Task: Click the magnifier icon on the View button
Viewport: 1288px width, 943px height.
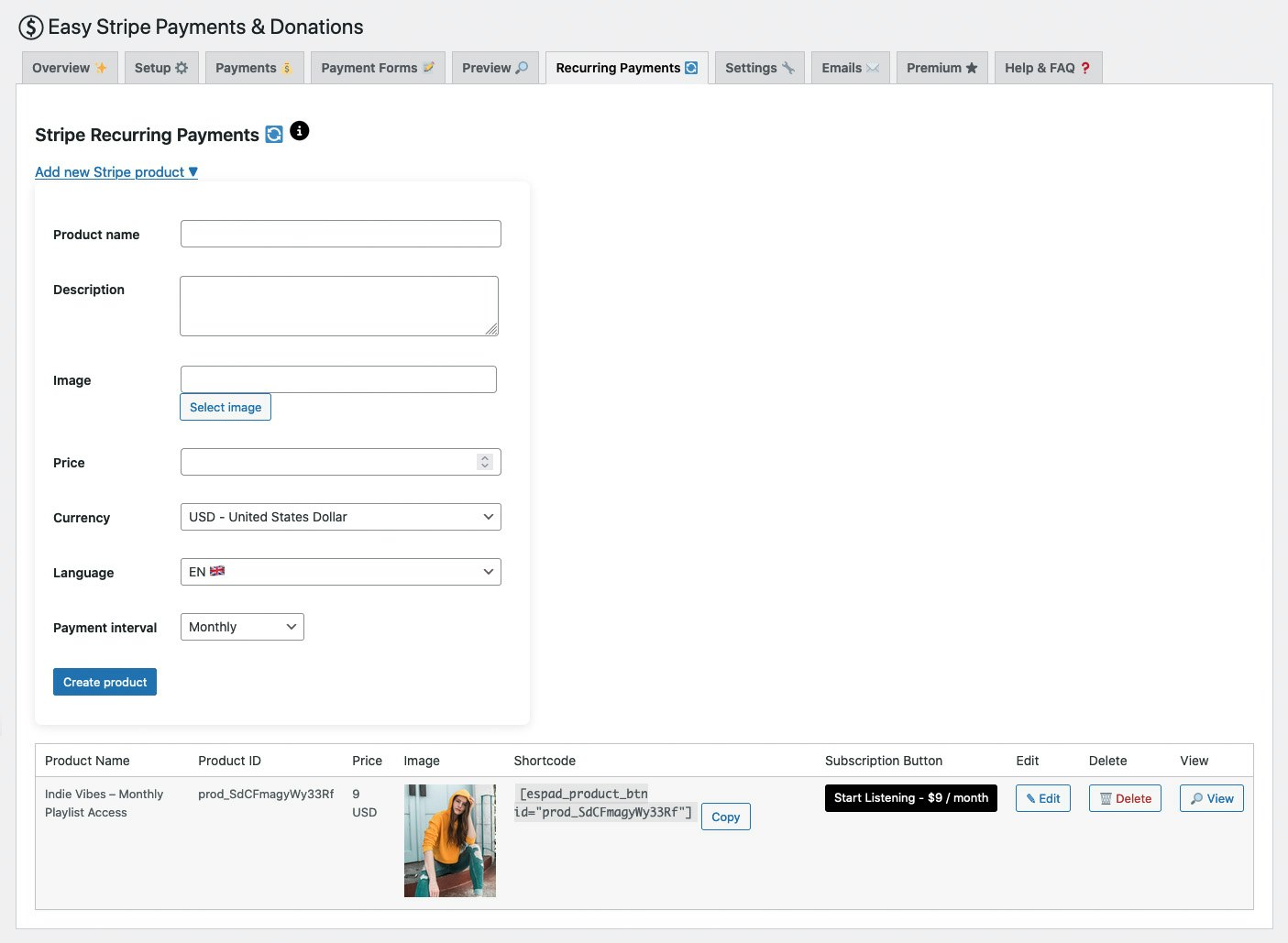Action: point(1196,798)
